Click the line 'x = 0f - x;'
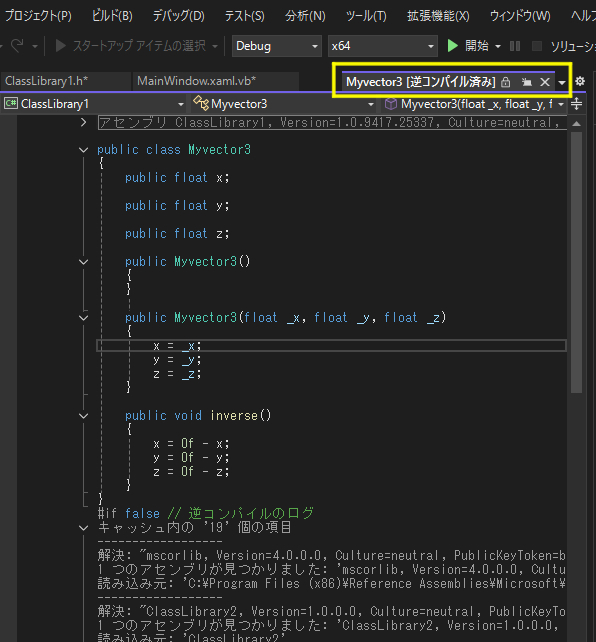Viewport: 596px width, 642px height. coord(191,444)
